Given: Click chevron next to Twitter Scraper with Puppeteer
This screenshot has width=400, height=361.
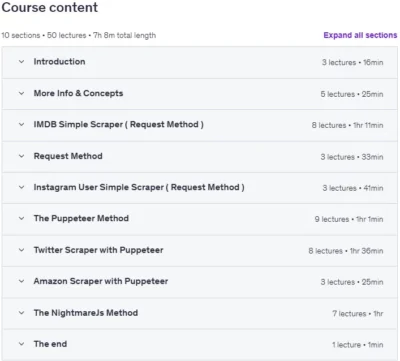Looking at the screenshot, I should 21,250.
